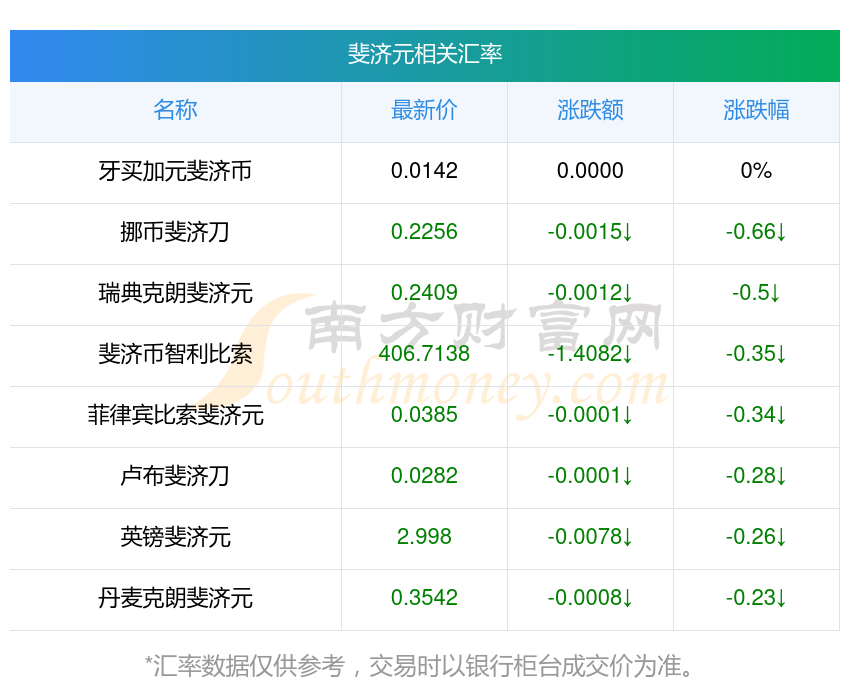Click the 0% change cell
The image size is (850, 697).
[756, 171]
